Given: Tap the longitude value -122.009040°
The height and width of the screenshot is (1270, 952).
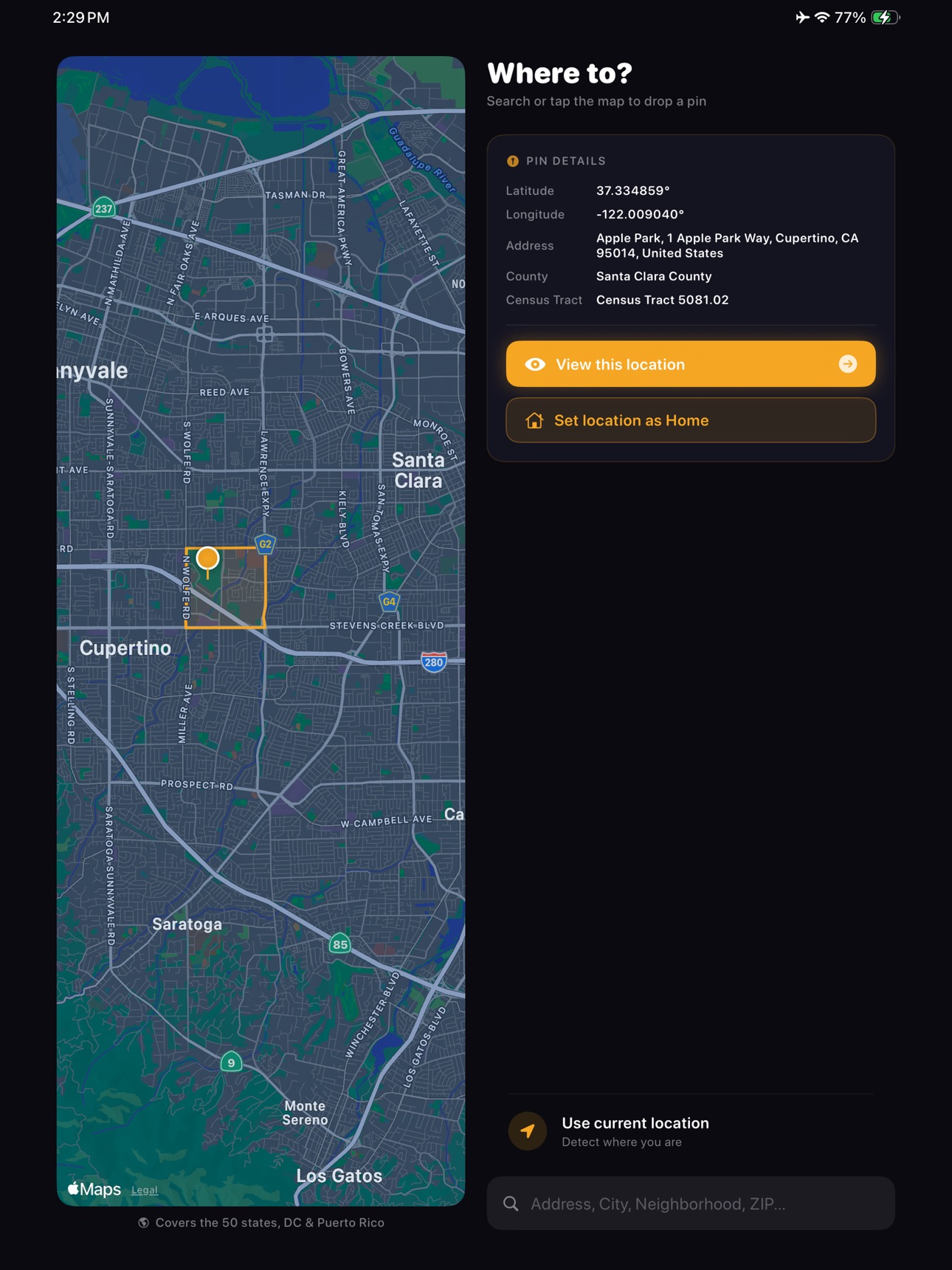Looking at the screenshot, I should (x=640, y=214).
